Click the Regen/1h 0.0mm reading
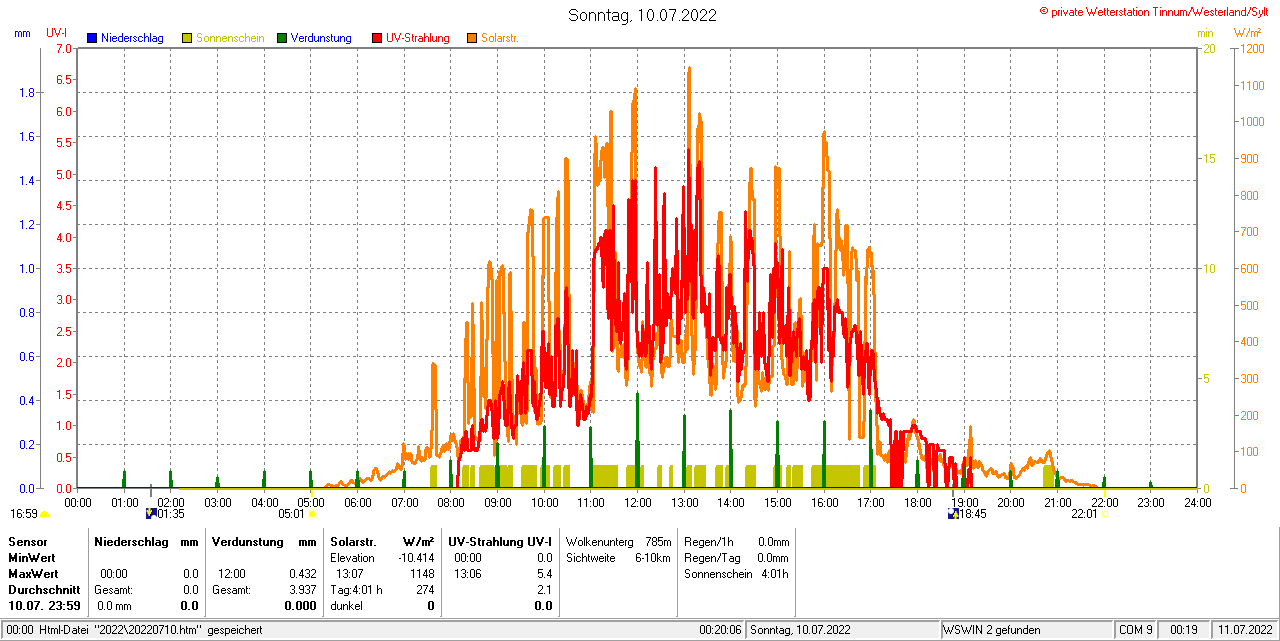Viewport: 1280px width, 641px height. click(x=737, y=541)
